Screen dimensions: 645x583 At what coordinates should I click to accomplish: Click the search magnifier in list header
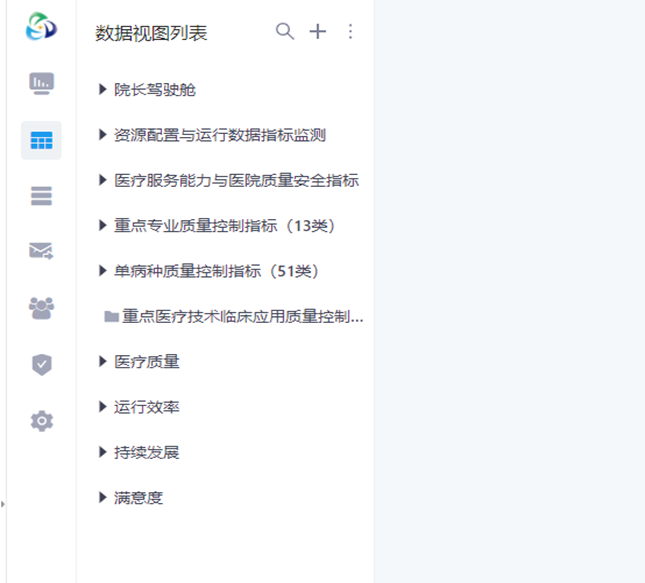tap(285, 31)
